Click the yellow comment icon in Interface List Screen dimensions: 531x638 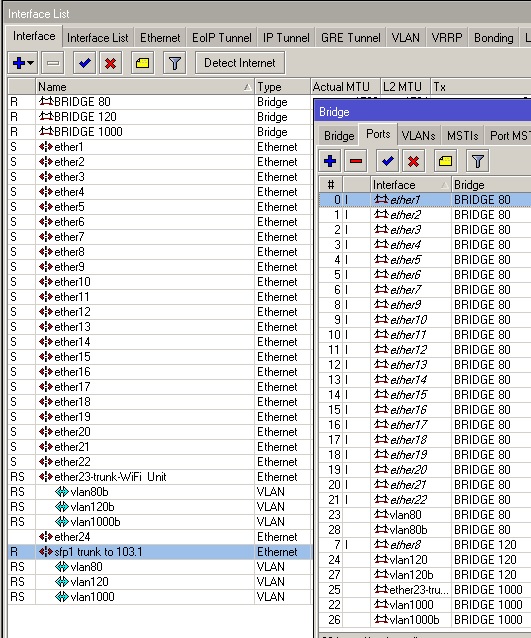click(142, 63)
